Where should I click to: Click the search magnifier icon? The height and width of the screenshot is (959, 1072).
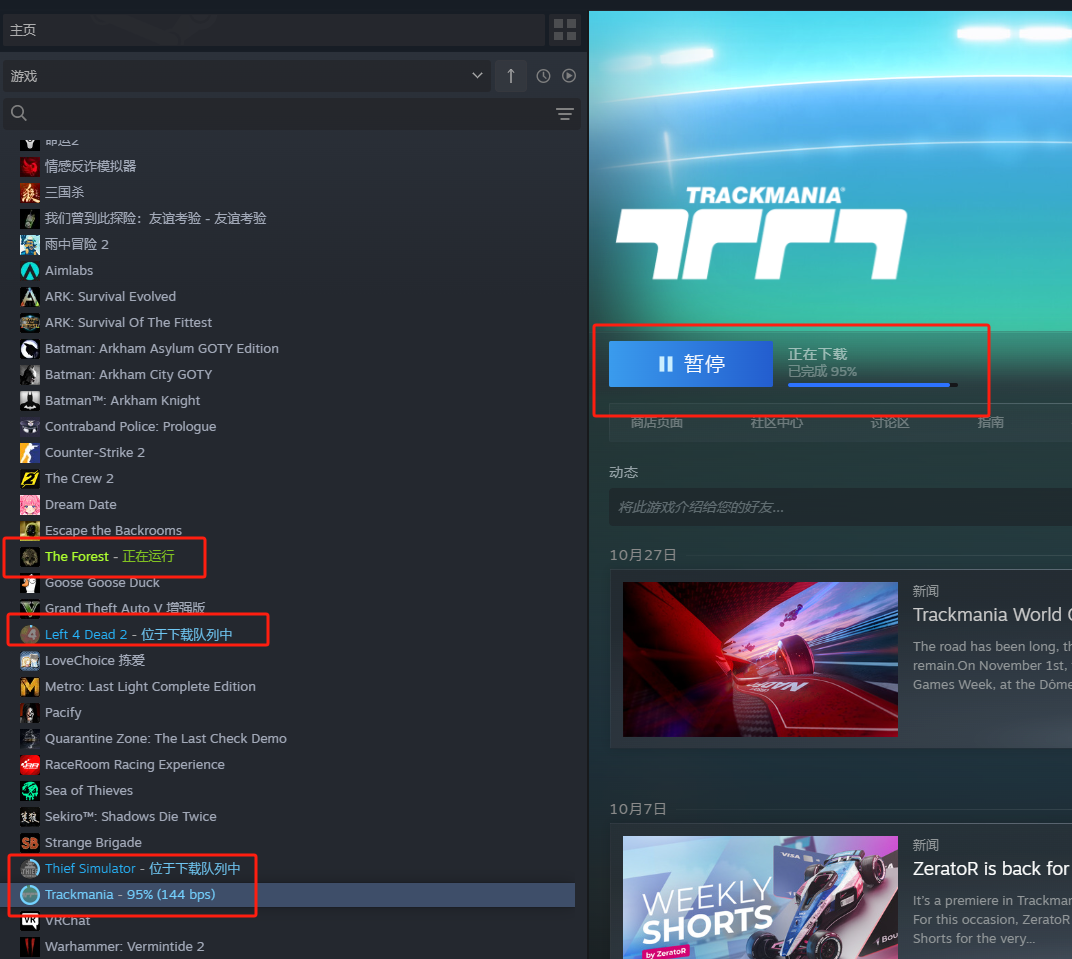point(19,113)
